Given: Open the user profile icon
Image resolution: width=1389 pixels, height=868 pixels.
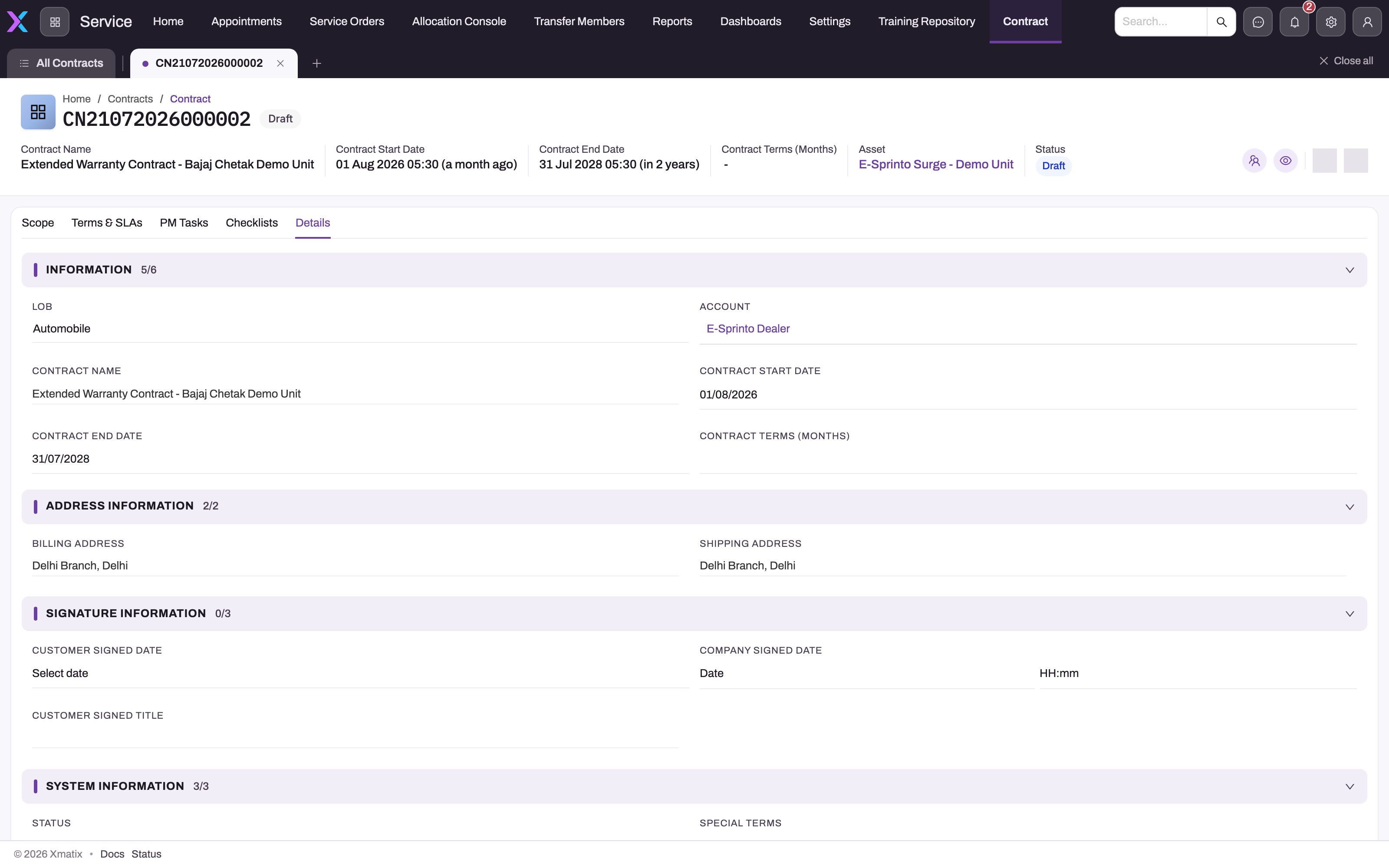Looking at the screenshot, I should tap(1367, 22).
